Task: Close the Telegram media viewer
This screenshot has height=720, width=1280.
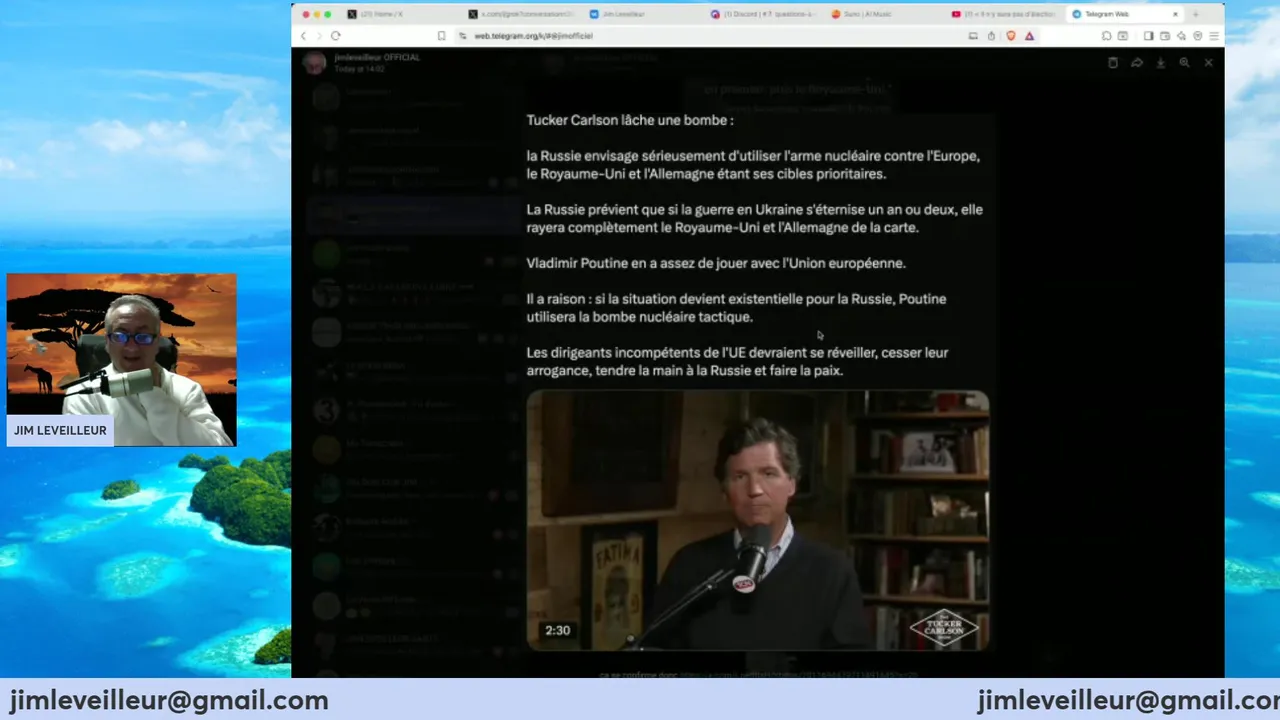Action: coord(1208,63)
